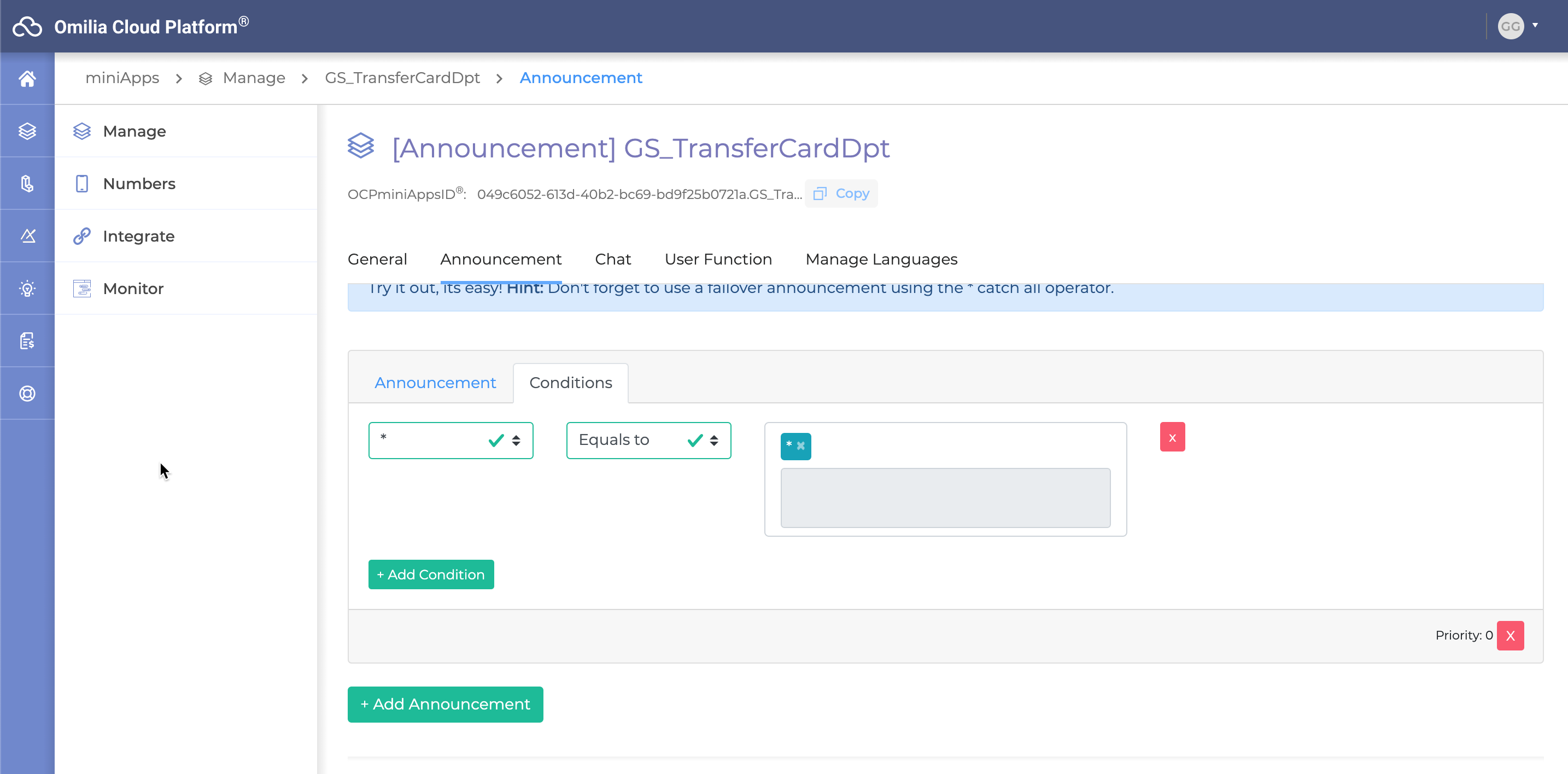Click the Priority: 0 label
Image resolution: width=1568 pixels, height=774 pixels.
[x=1464, y=635]
